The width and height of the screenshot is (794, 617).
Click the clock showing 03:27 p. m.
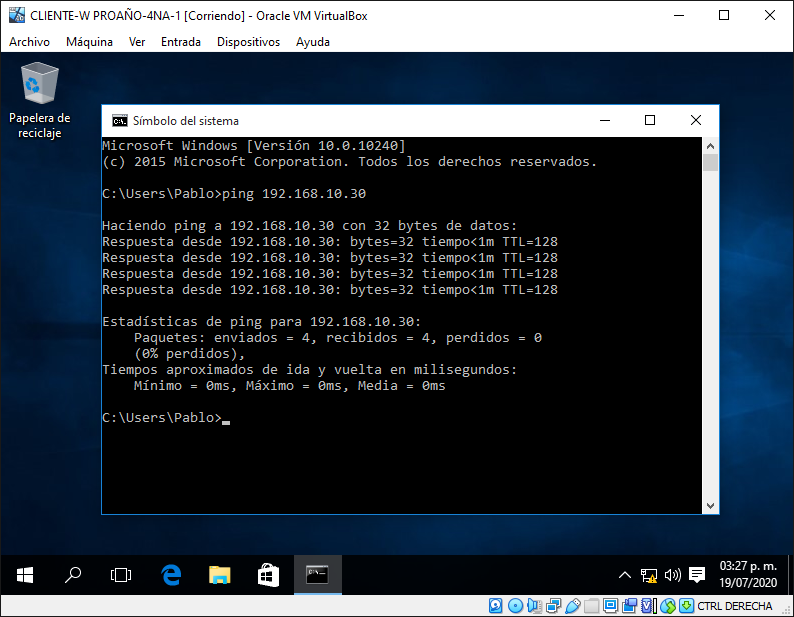click(x=748, y=574)
